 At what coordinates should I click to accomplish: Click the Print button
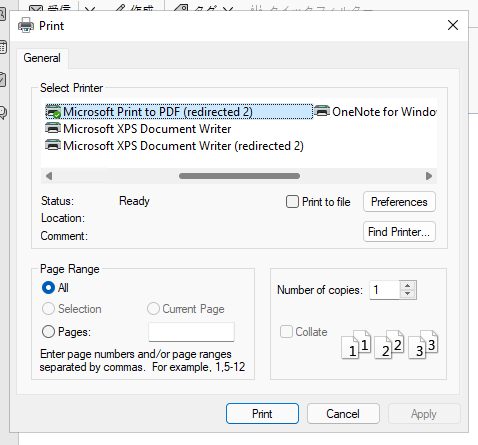tap(262, 414)
